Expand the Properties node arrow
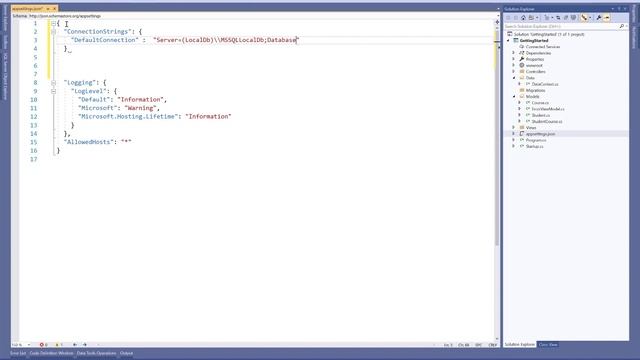640x360 pixels. [x=514, y=59]
